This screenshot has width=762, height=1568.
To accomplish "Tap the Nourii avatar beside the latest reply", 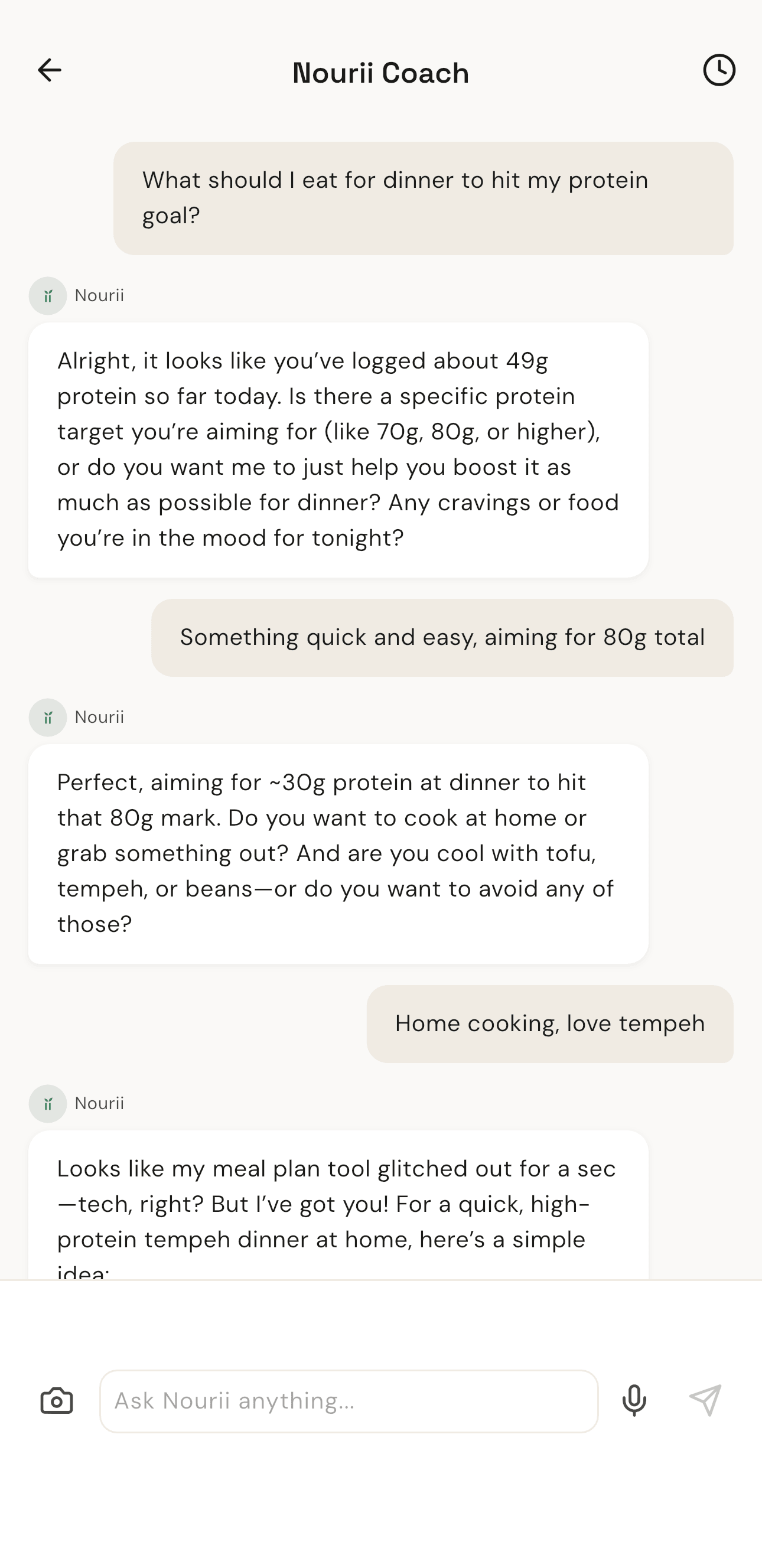I will (x=48, y=1104).
